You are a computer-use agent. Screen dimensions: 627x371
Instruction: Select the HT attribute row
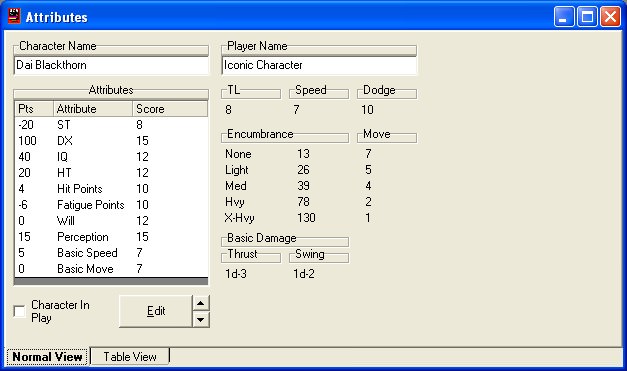coord(111,173)
